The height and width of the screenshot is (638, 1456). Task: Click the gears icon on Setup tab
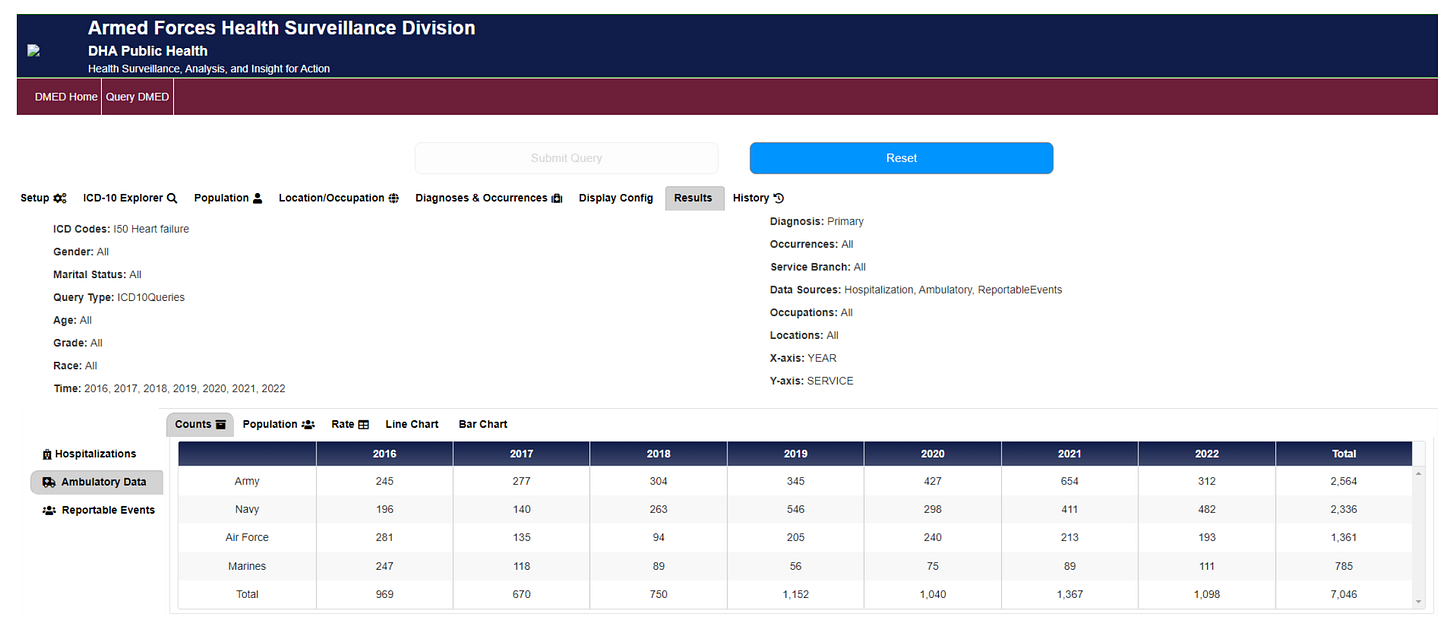60,198
